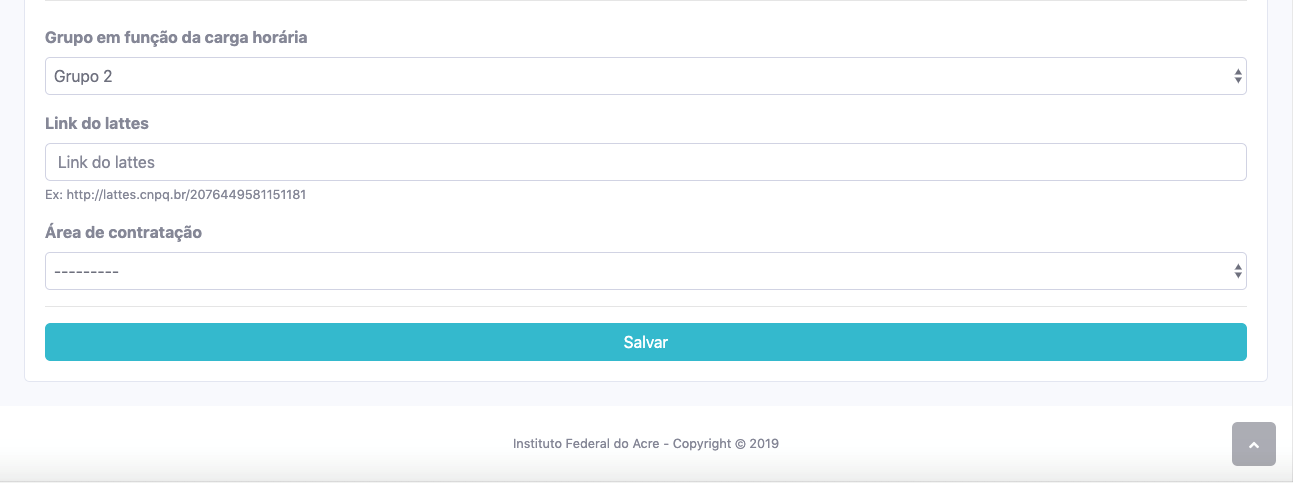Click the divider line above the Salvar button

[x=645, y=306]
